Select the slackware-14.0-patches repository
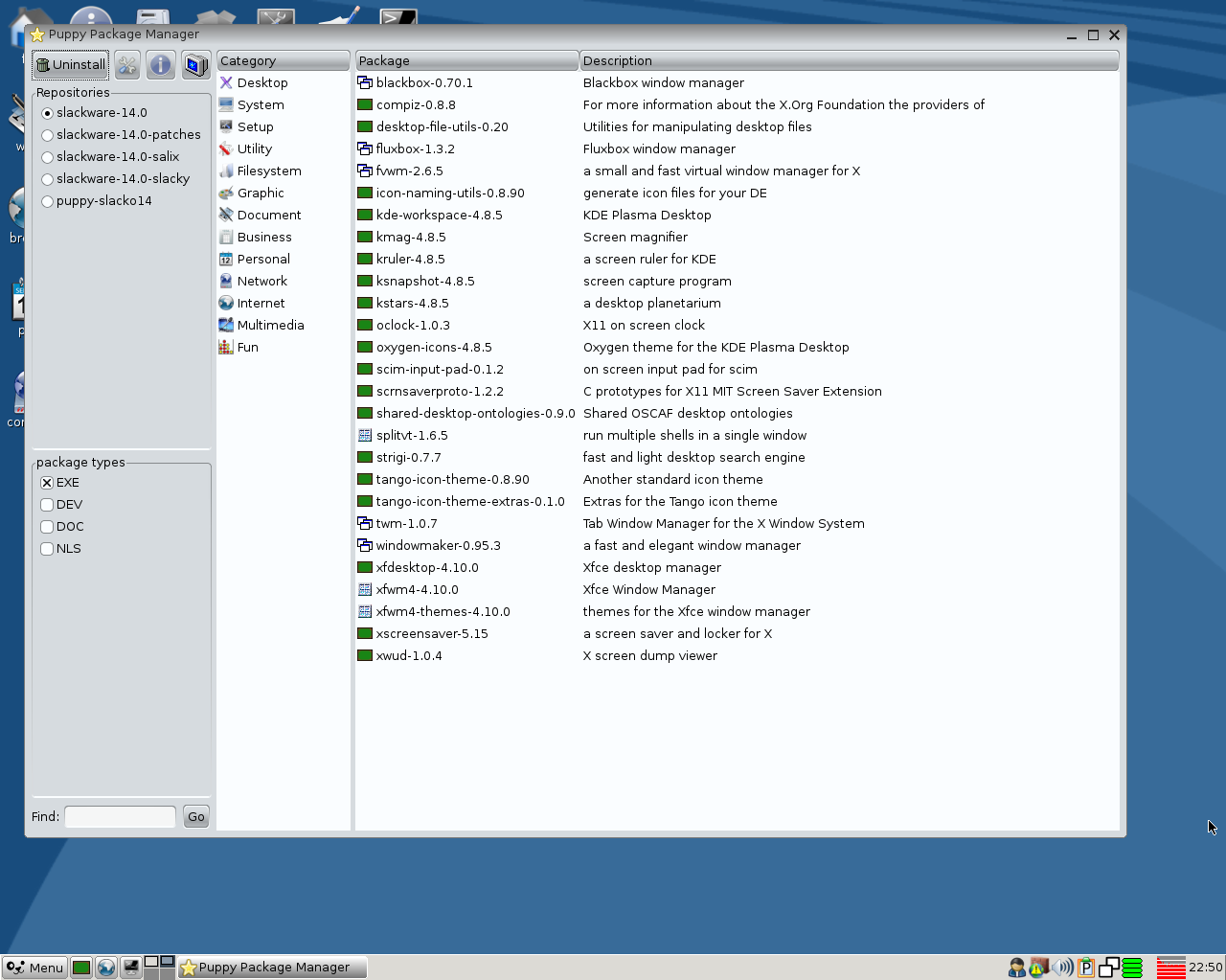Image resolution: width=1226 pixels, height=980 pixels. 47,134
